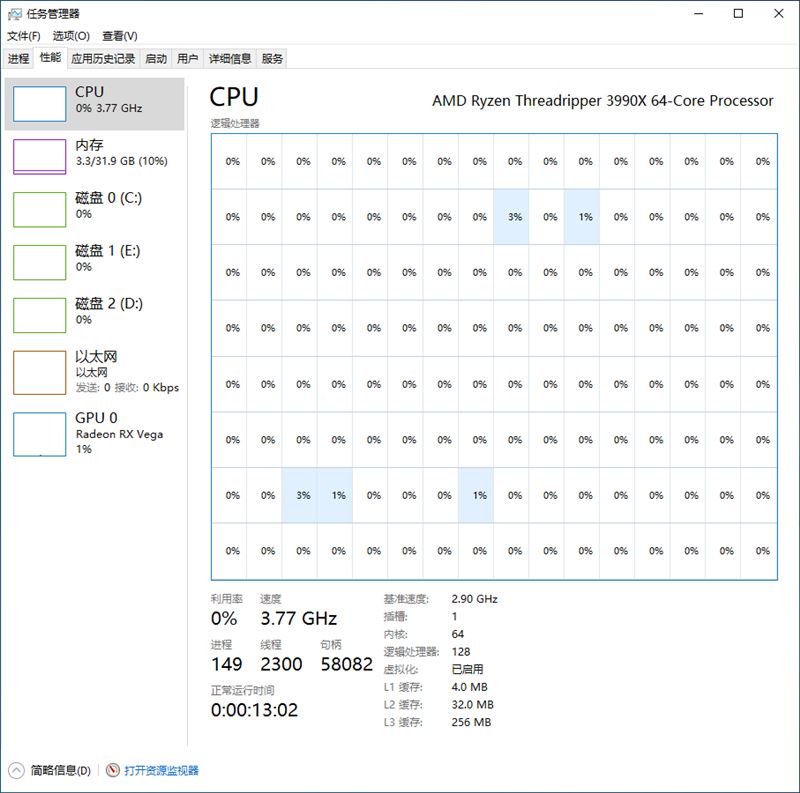Switch to the 启动 tab
The height and width of the screenshot is (793, 800).
tap(156, 59)
